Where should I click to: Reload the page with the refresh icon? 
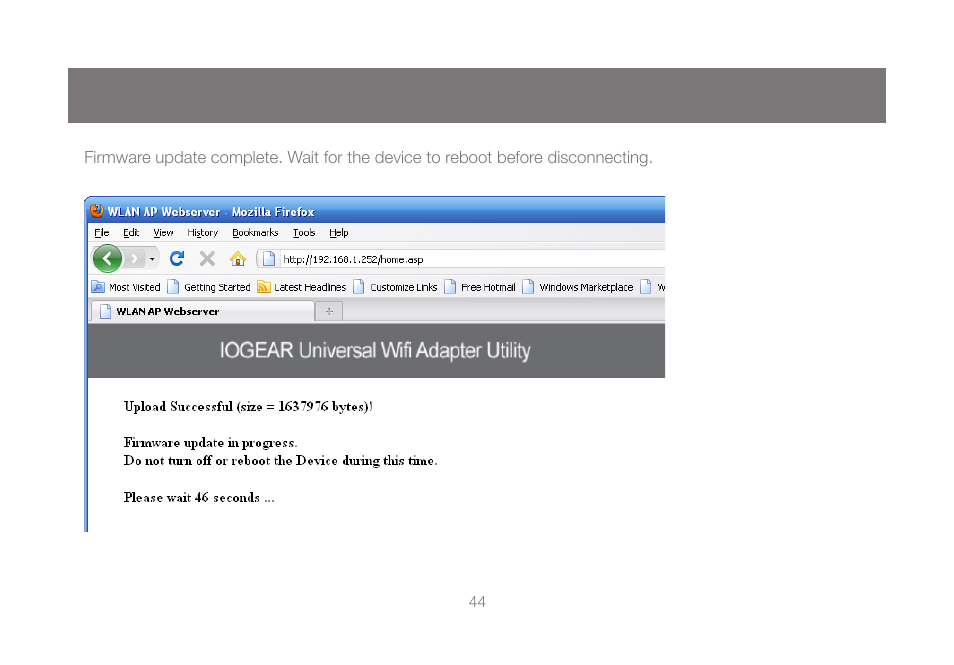point(176,259)
